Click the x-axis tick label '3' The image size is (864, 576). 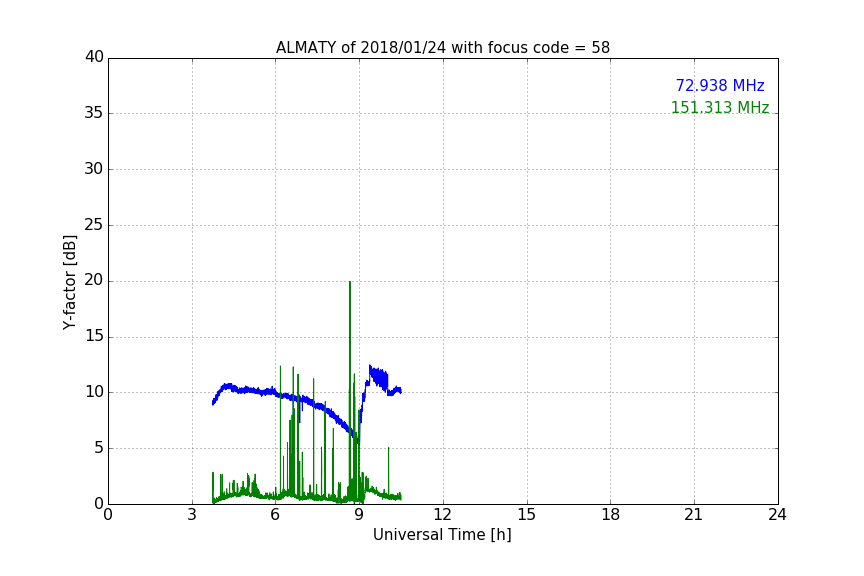pyautogui.click(x=192, y=515)
